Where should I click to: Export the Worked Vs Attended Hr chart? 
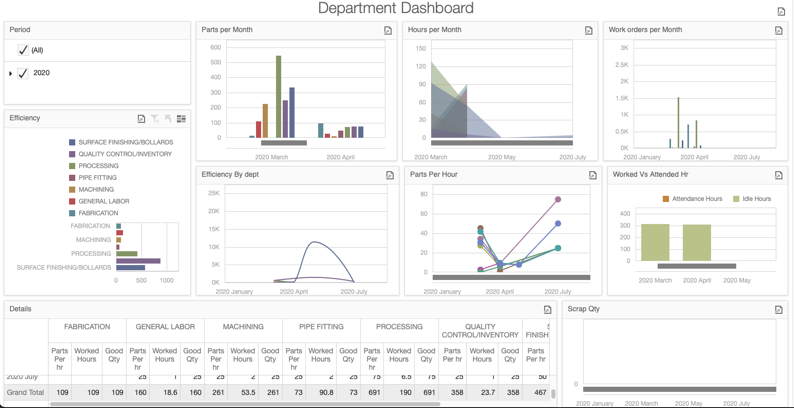[x=779, y=175]
